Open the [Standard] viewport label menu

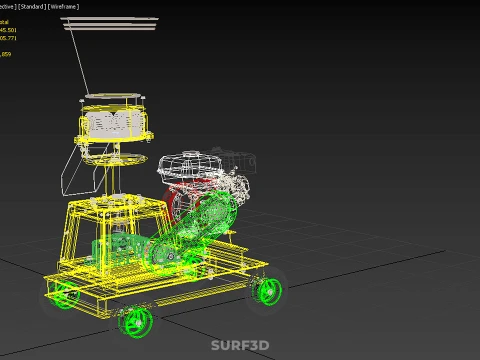coord(32,7)
